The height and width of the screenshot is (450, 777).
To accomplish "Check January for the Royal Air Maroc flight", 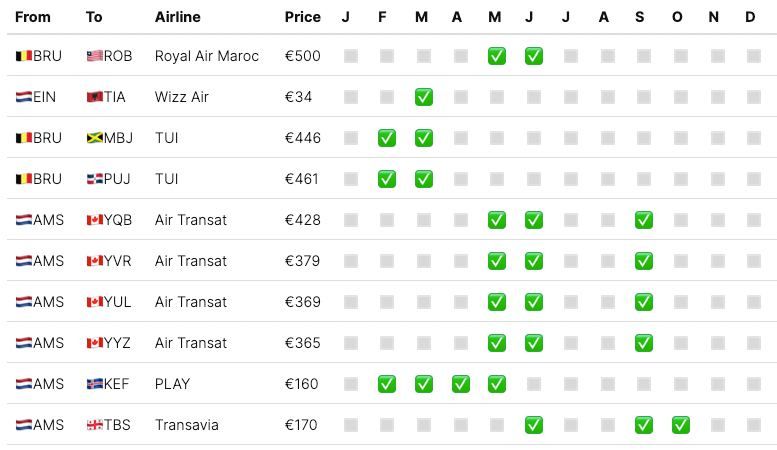I will pos(350,56).
